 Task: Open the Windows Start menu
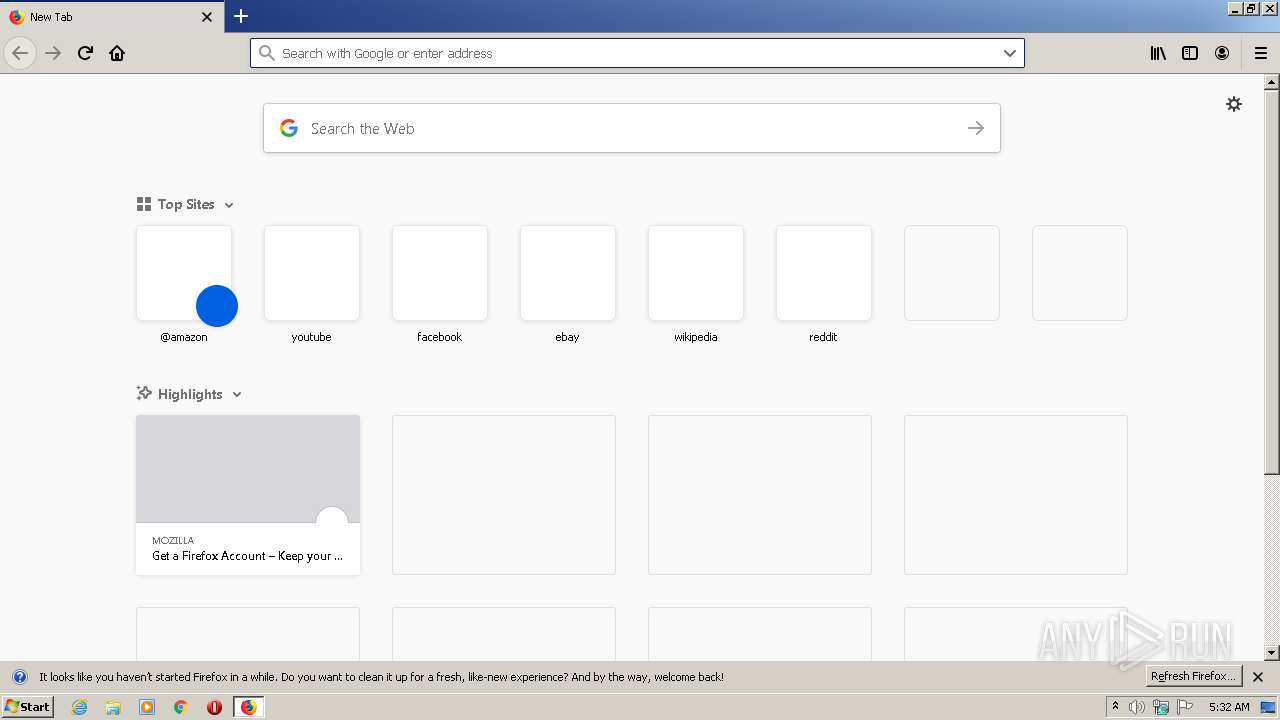(28, 707)
